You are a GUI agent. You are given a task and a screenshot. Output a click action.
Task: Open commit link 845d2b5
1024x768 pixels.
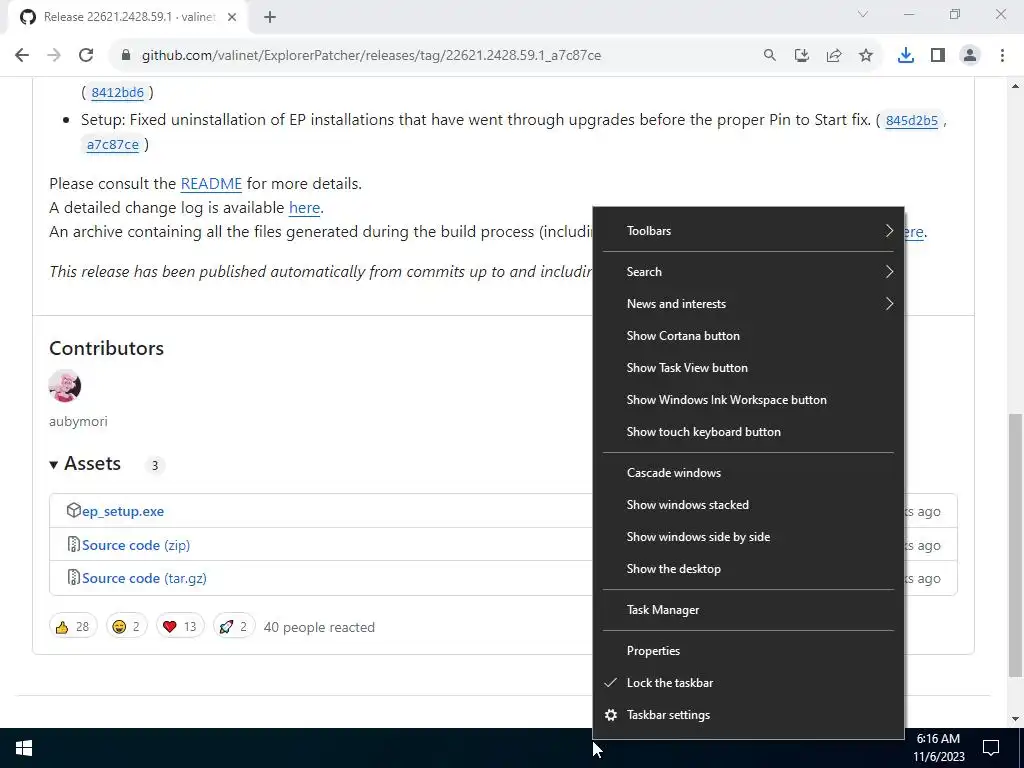(x=912, y=120)
